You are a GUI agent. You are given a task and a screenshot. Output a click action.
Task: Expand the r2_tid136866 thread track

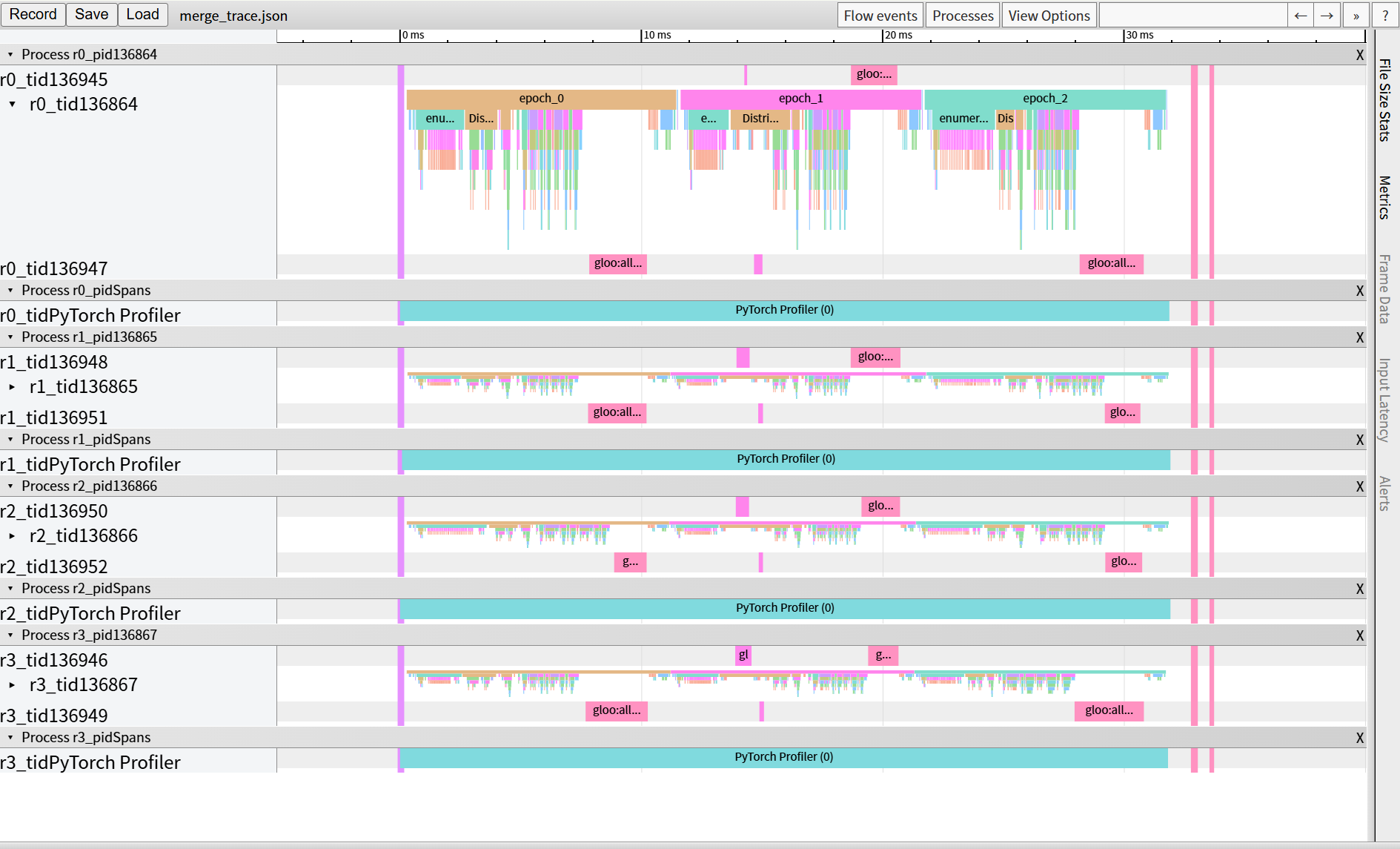tap(13, 536)
